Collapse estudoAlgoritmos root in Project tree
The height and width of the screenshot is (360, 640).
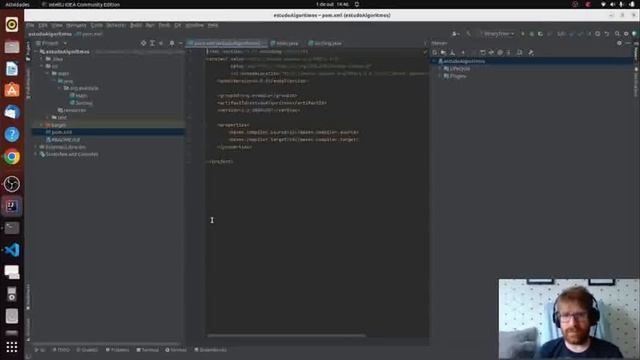coord(36,52)
